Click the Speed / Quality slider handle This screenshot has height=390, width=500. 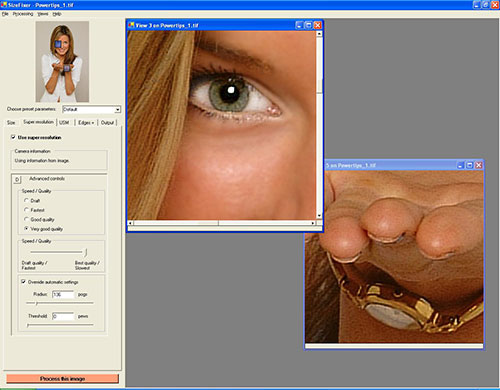[86, 252]
